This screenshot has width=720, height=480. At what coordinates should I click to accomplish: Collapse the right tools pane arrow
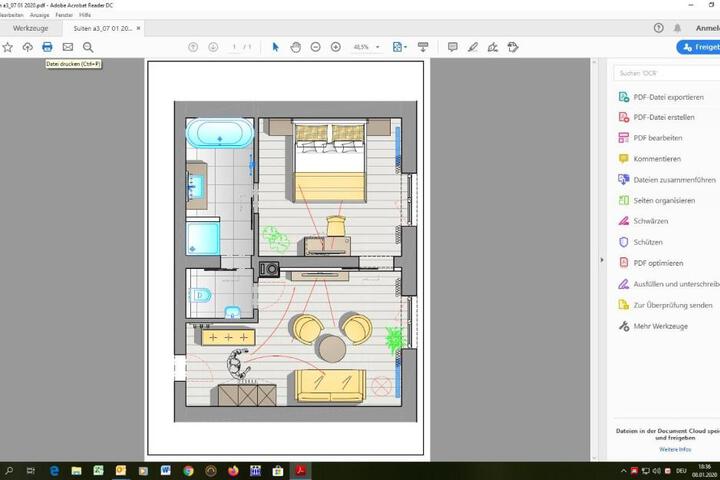click(602, 260)
